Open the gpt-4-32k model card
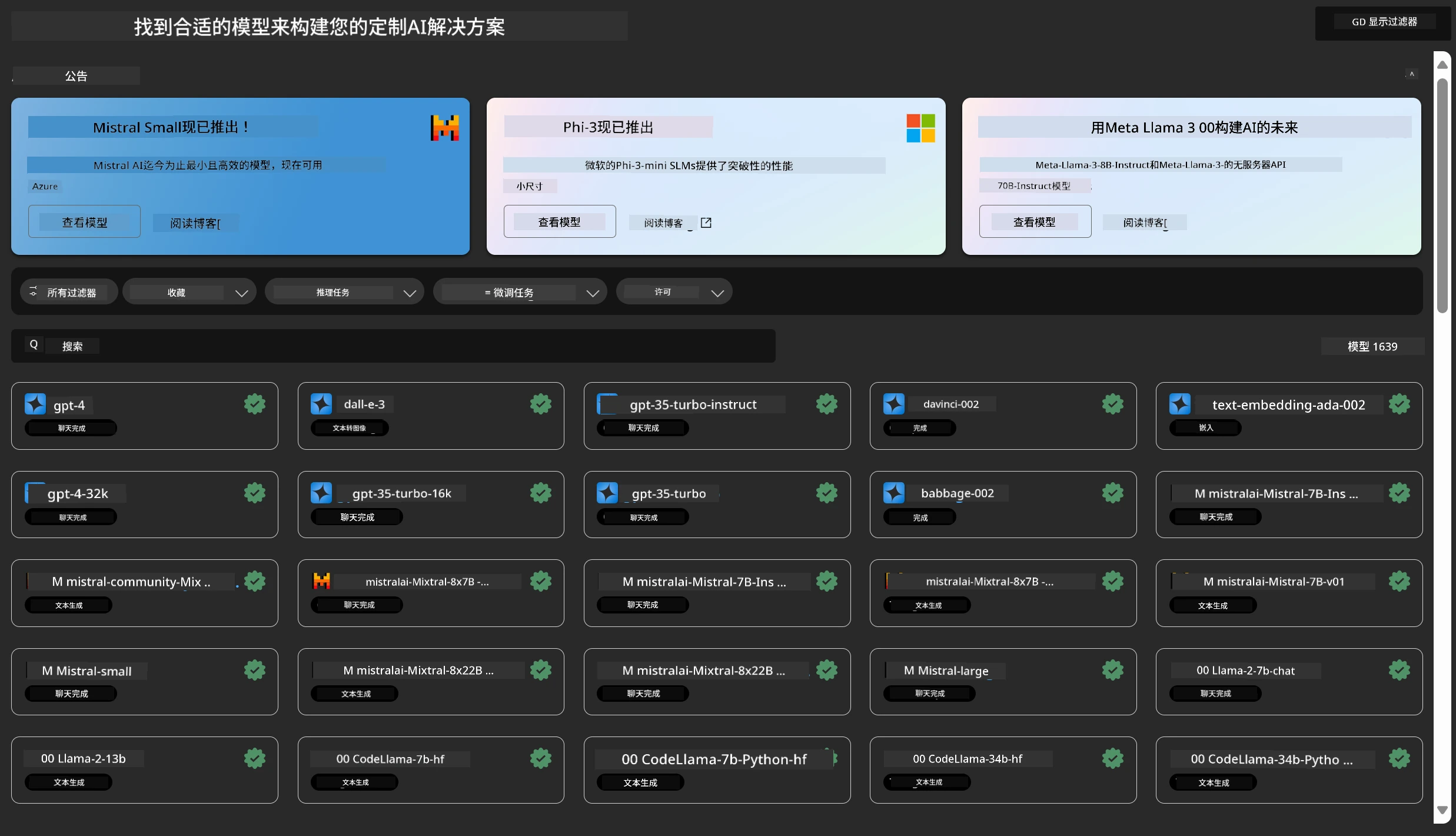This screenshot has width=1456, height=836. click(145, 505)
